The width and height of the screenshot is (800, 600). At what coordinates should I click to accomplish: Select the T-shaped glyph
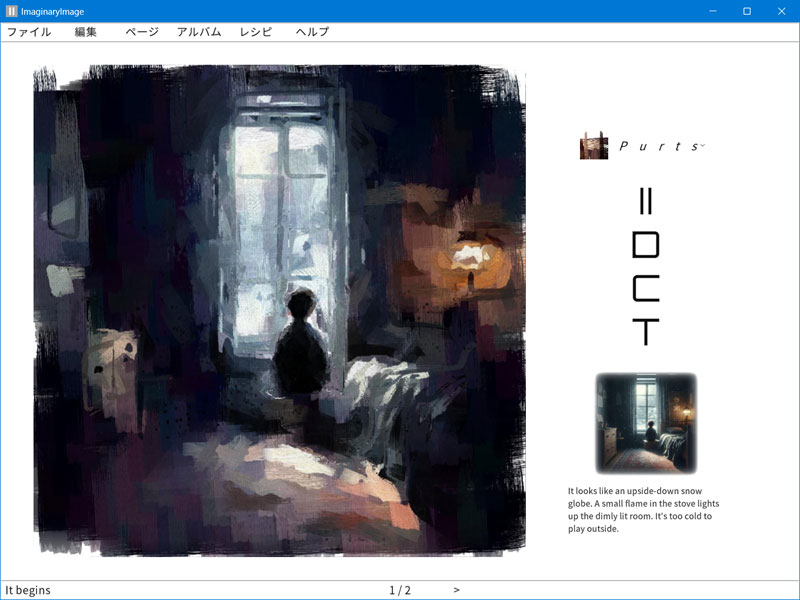pos(646,332)
